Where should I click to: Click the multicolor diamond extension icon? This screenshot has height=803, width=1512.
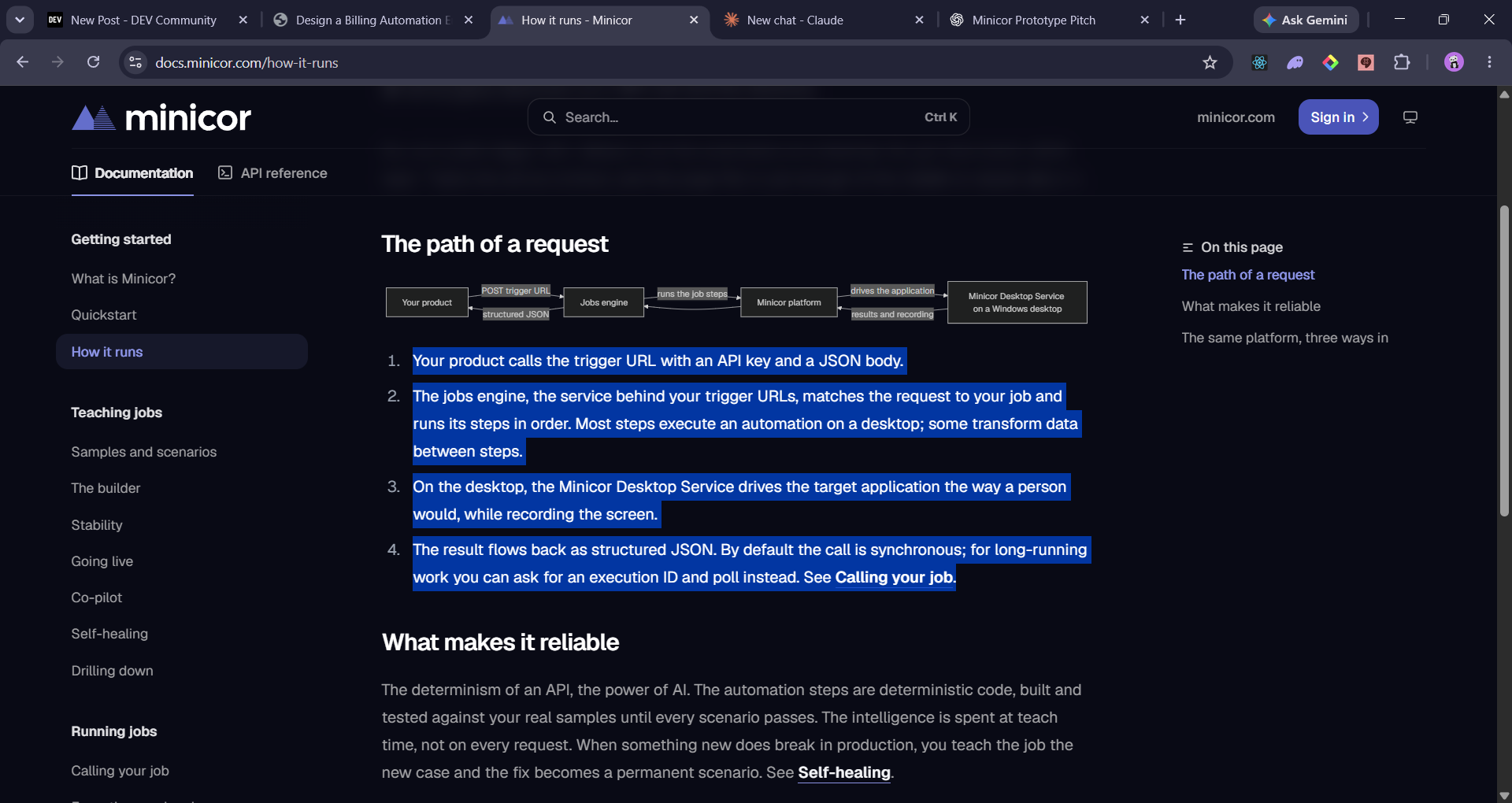pos(1331,62)
